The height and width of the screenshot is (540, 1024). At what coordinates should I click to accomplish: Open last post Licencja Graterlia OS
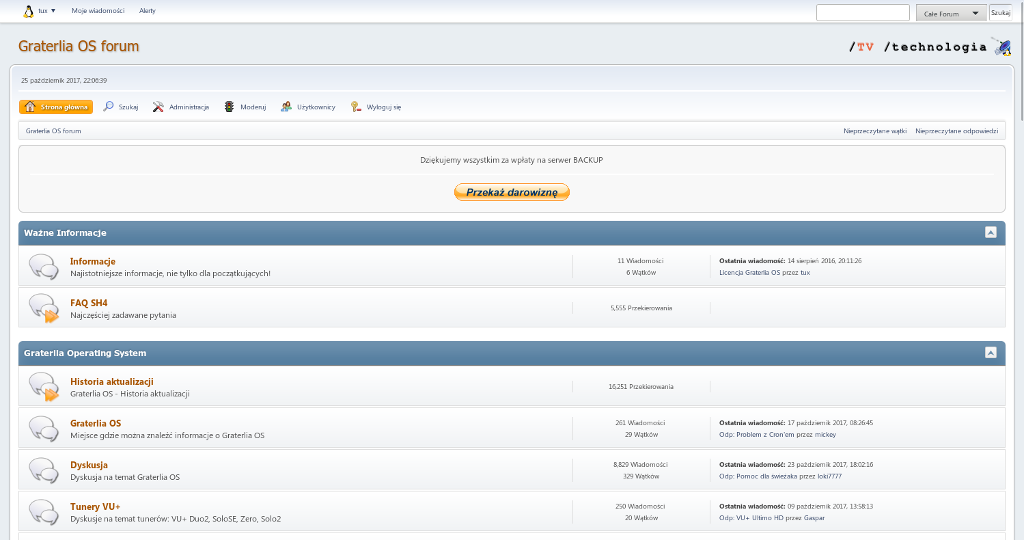tap(750, 273)
